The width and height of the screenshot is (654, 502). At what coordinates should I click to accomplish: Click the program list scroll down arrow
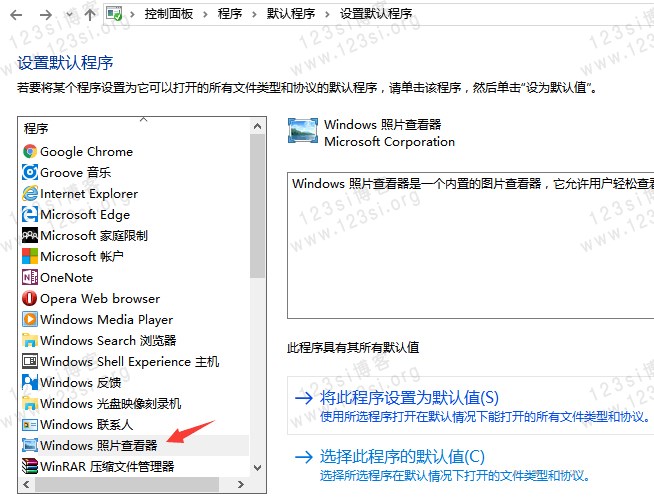pyautogui.click(x=258, y=468)
